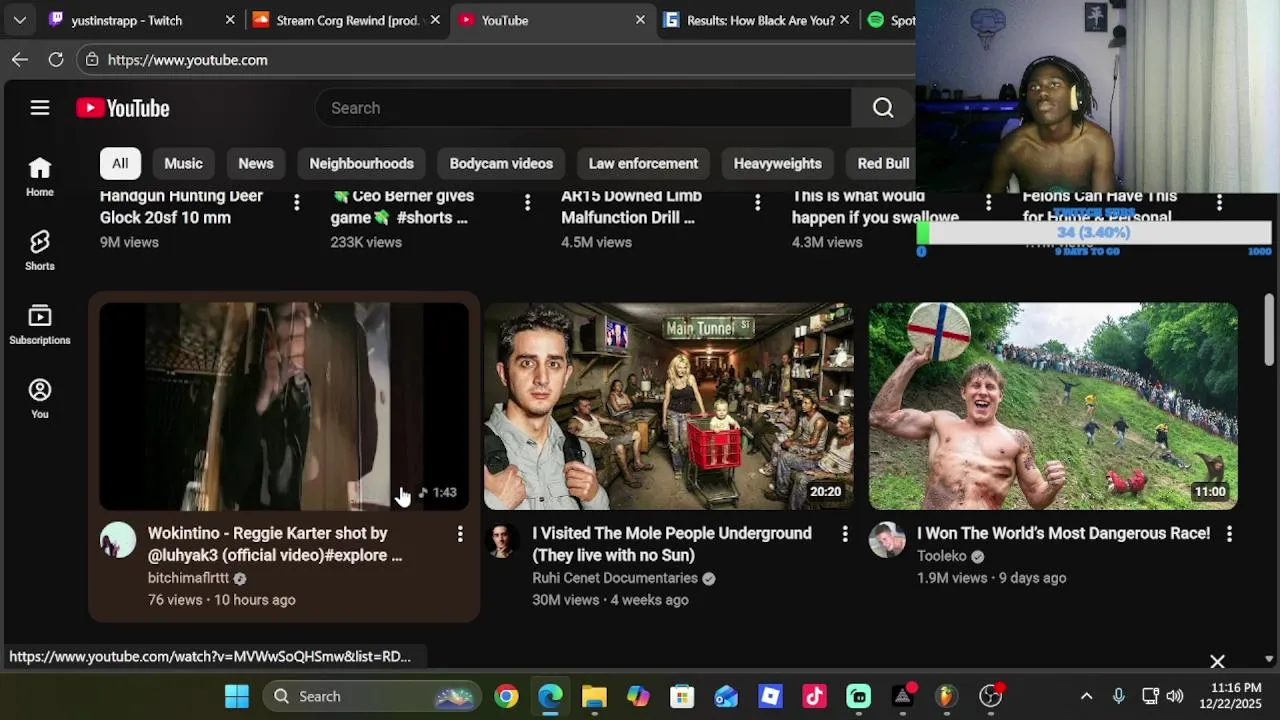The height and width of the screenshot is (720, 1280).
Task: Open options for swallowed video short
Action: click(x=988, y=203)
